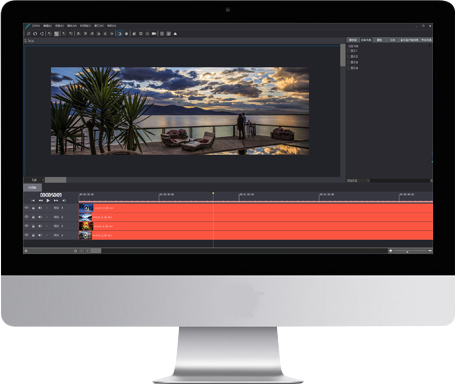This screenshot has height=384, width=456.
Task: Click the timeline zoom slider at bottom right
Action: pyautogui.click(x=410, y=251)
